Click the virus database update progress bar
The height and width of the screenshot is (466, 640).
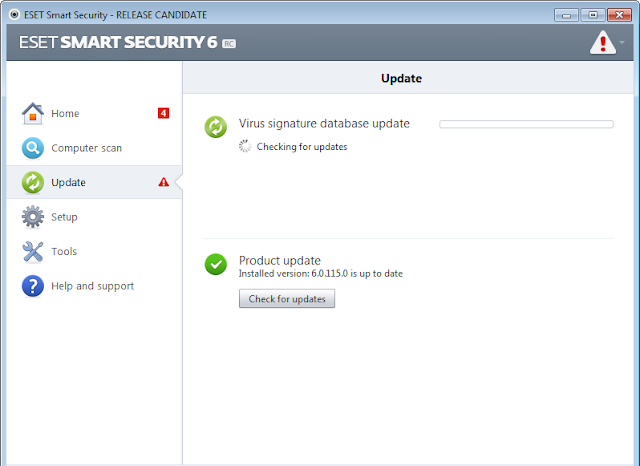(x=526, y=124)
